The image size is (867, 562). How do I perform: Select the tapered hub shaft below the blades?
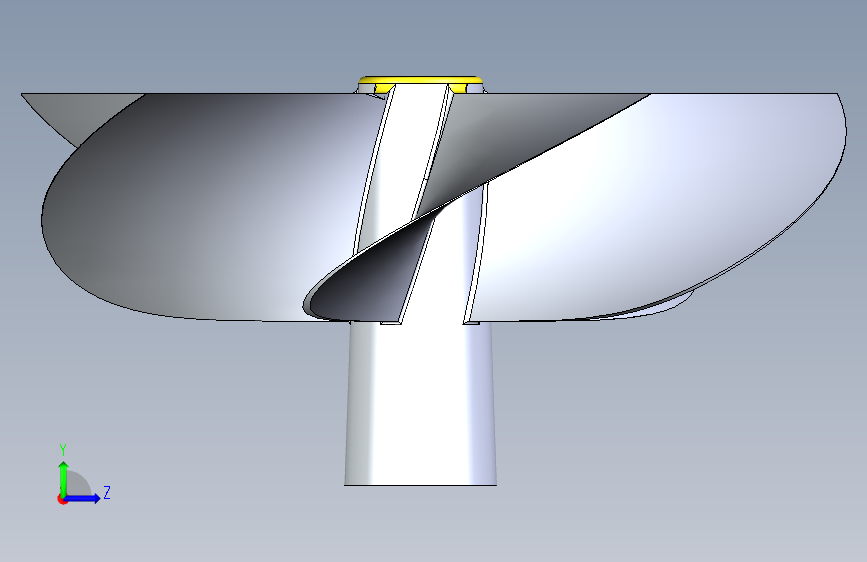(420, 404)
